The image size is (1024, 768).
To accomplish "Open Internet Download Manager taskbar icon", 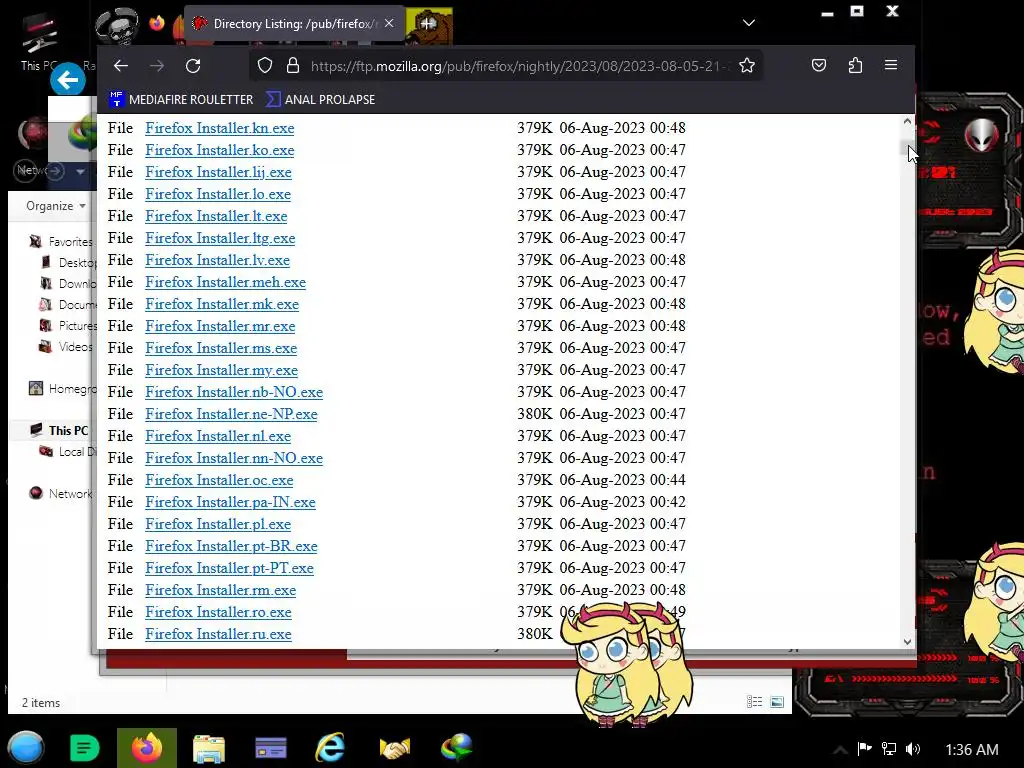I will (x=456, y=748).
